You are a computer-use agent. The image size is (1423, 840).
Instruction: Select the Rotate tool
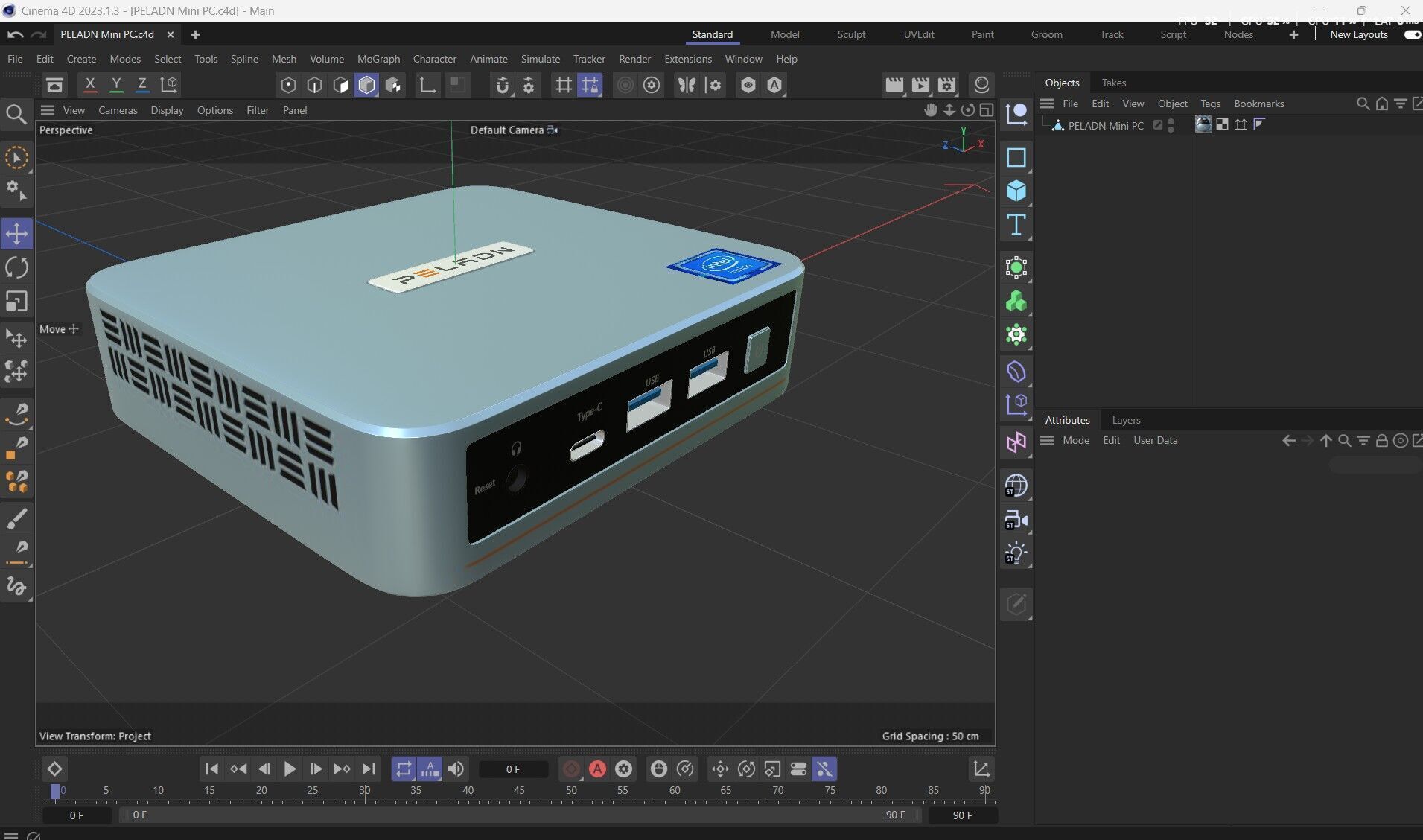(x=16, y=267)
